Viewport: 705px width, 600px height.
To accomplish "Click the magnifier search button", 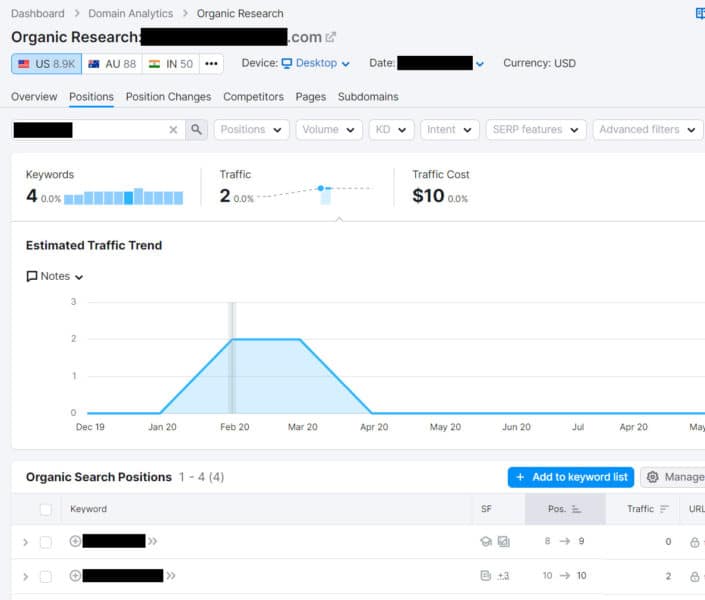I will click(x=197, y=130).
